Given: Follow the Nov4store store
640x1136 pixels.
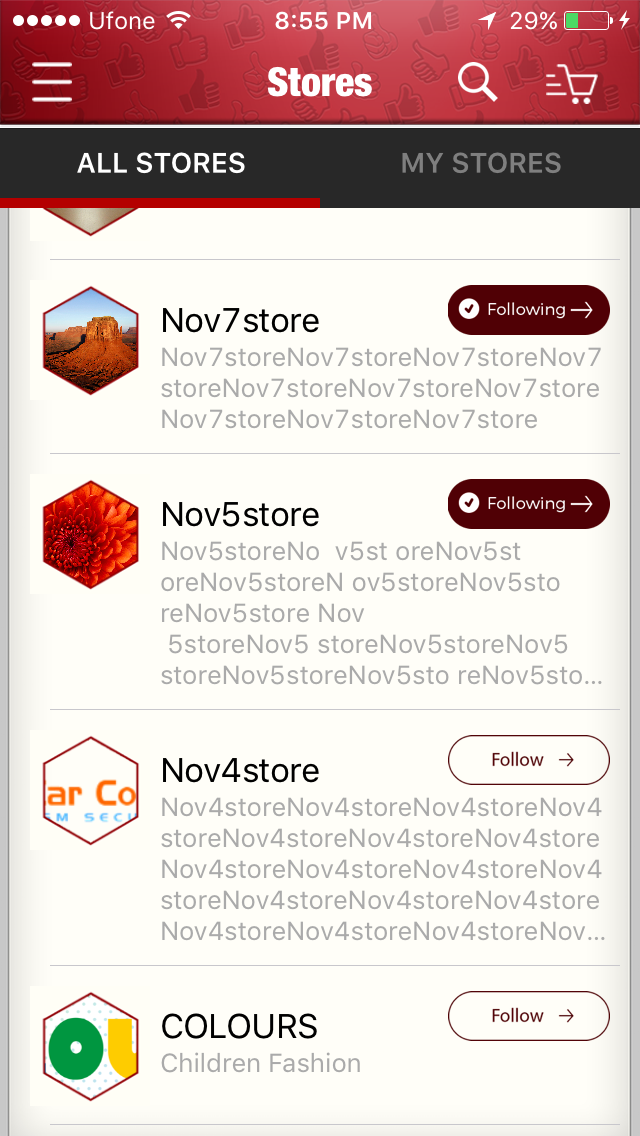Looking at the screenshot, I should [x=528, y=760].
